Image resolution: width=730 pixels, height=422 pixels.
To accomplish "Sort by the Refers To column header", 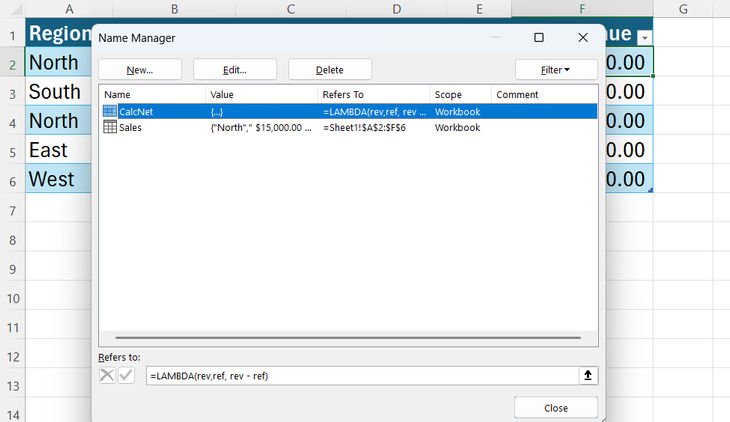I will pos(374,95).
